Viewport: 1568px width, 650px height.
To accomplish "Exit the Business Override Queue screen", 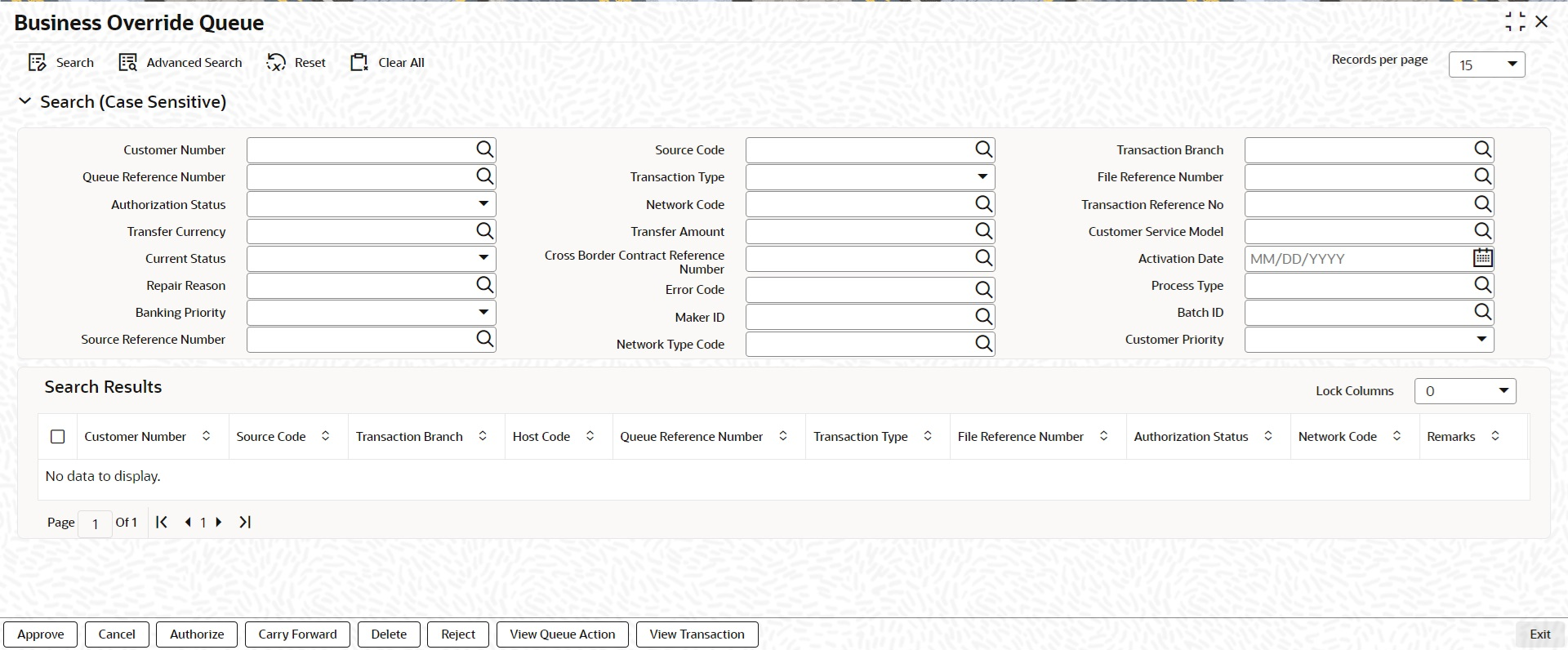I will pos(1540,634).
